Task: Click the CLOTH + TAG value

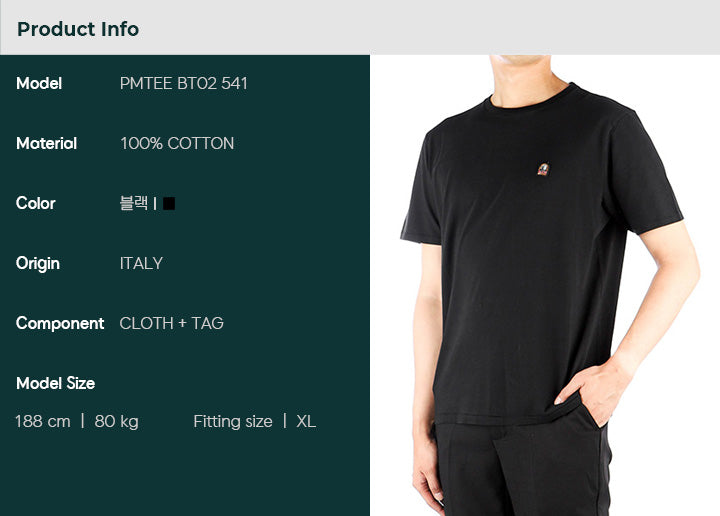Action: (172, 323)
